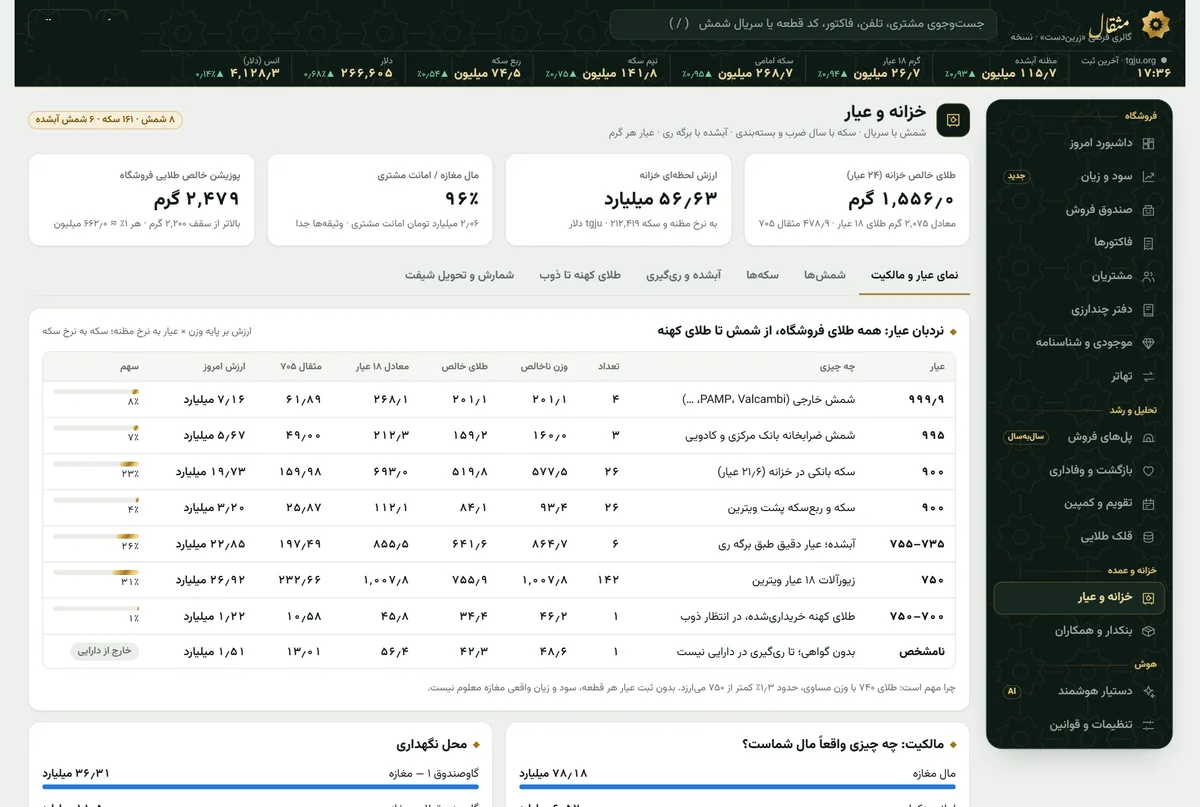Open the ارزش لحظه‌ای خزانه summary card

click(x=618, y=199)
